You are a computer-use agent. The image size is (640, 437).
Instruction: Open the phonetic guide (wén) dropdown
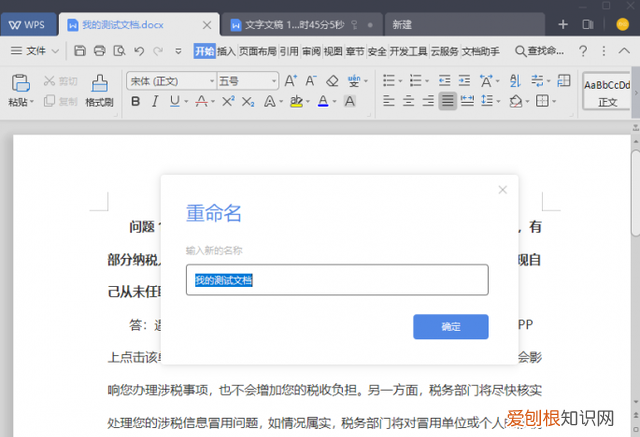coord(365,81)
